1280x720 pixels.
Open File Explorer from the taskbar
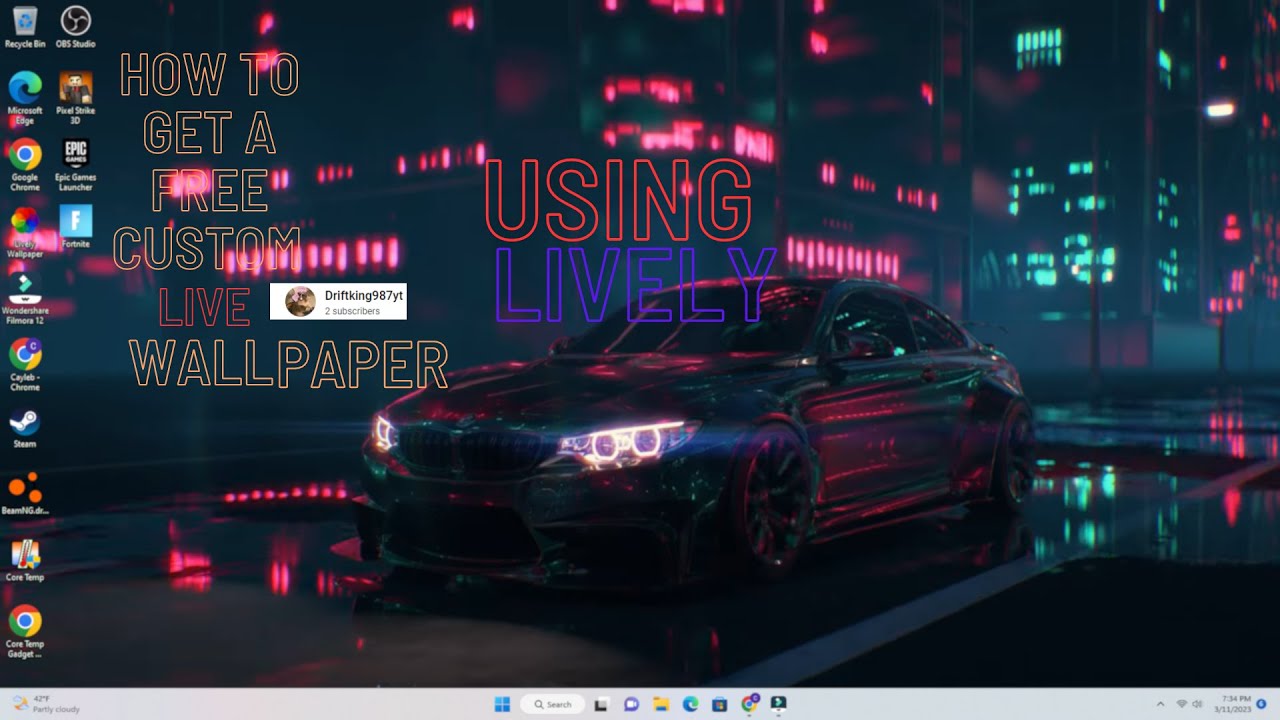661,704
